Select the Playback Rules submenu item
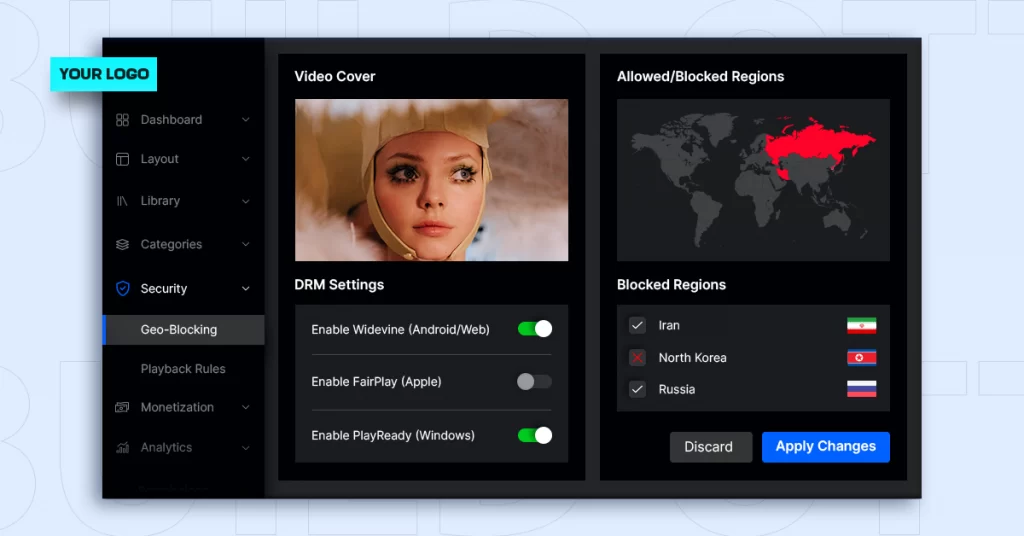 point(184,369)
